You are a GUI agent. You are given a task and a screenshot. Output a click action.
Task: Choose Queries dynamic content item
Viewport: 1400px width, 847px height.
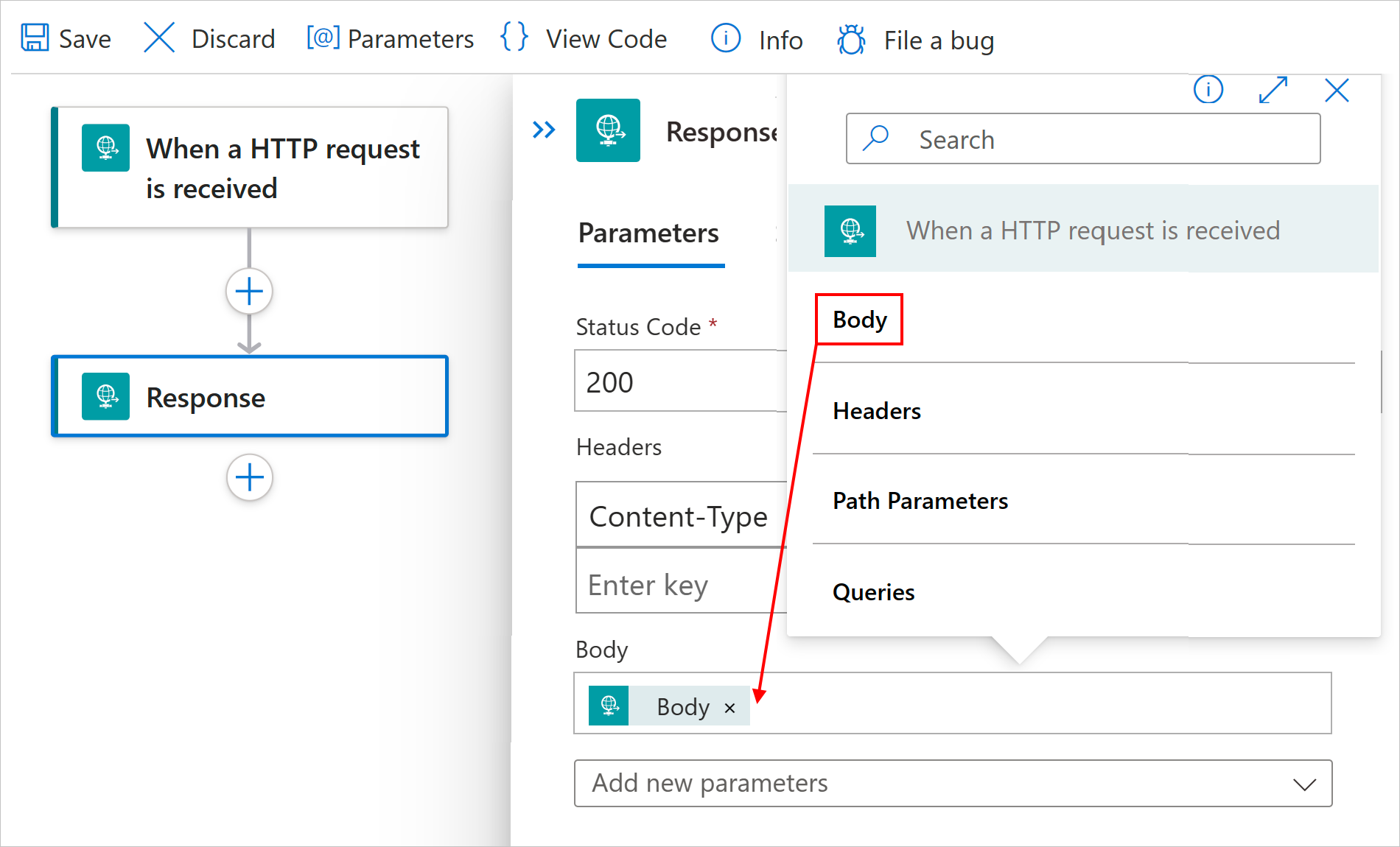[x=874, y=592]
